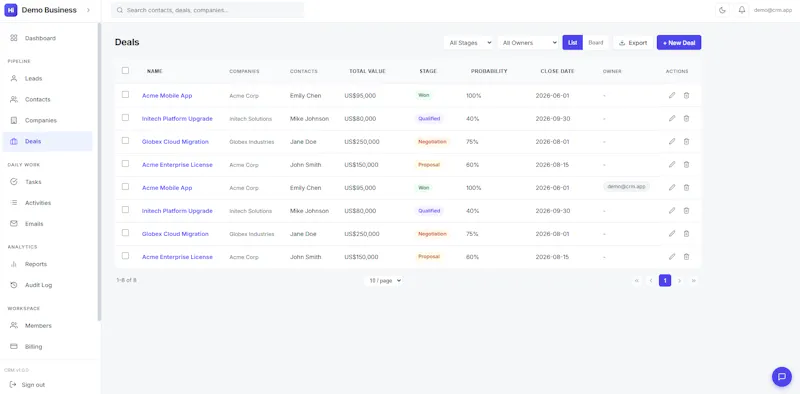Viewport: 800px width, 394px height.
Task: Click the OWNER column header
Action: click(612, 71)
